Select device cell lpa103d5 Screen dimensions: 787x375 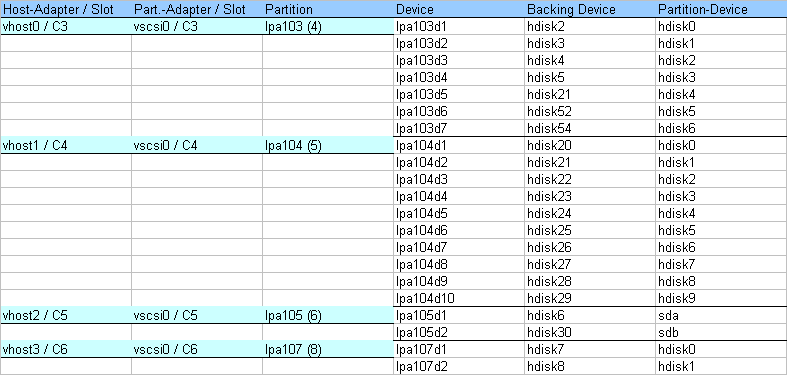click(459, 94)
